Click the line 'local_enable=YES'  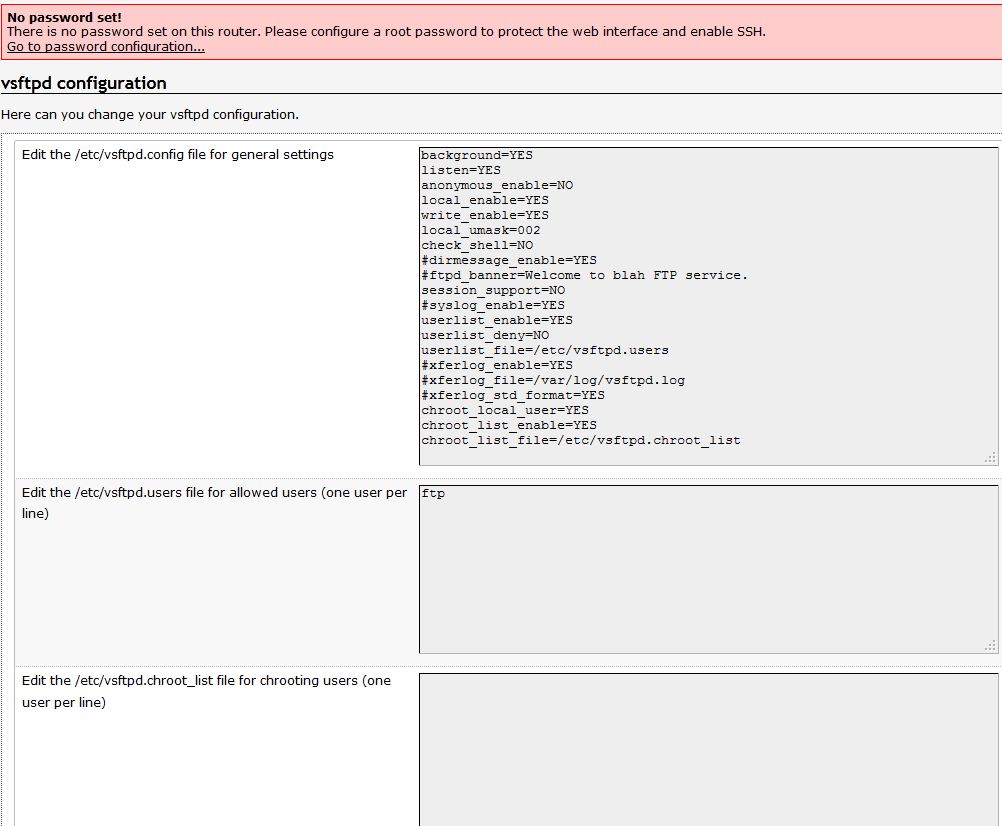[x=485, y=200]
